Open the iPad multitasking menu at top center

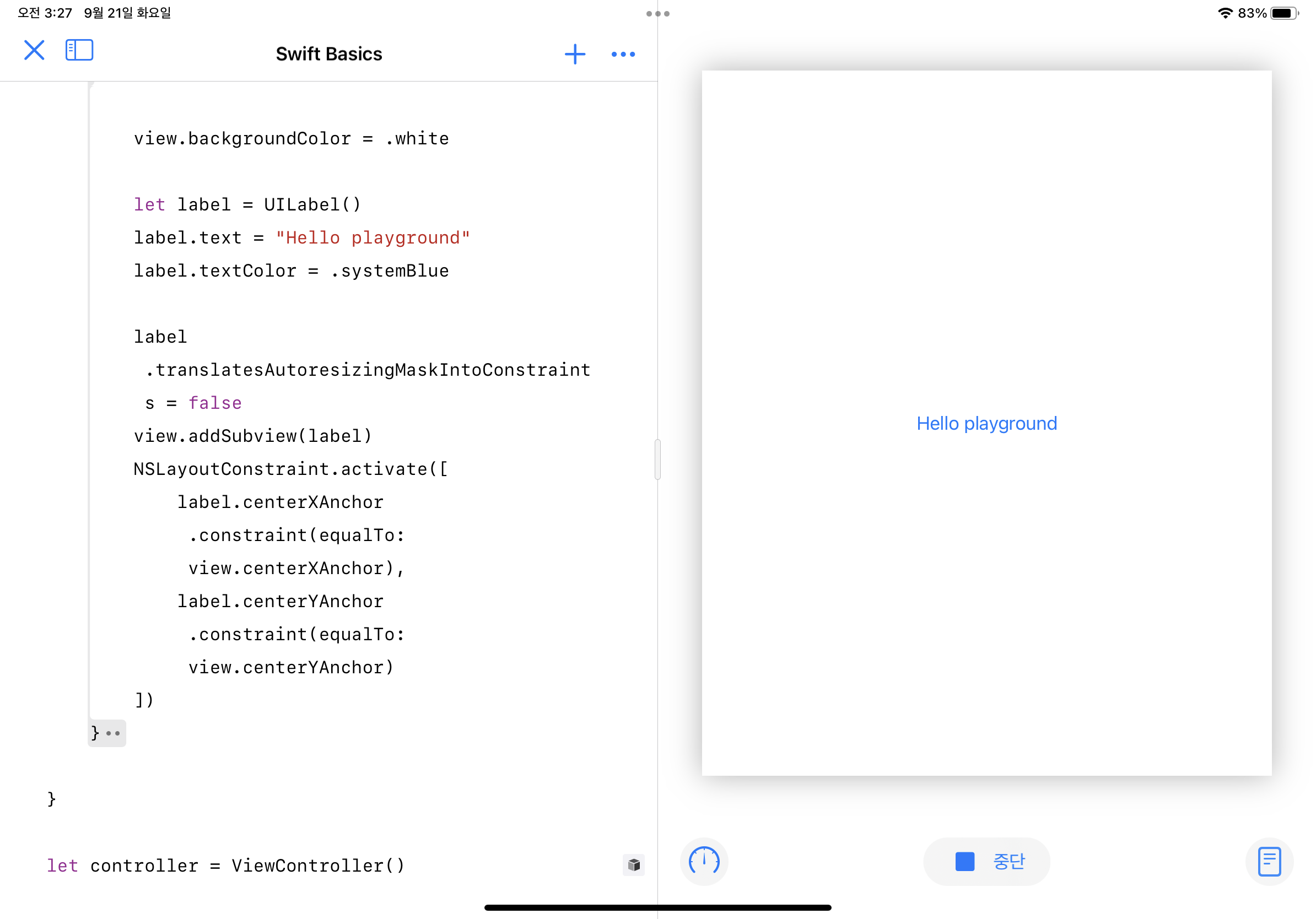point(658,13)
